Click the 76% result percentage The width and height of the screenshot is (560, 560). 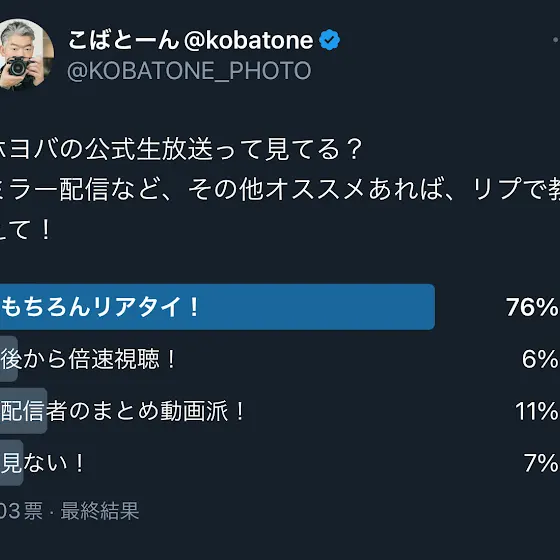pyautogui.click(x=532, y=307)
